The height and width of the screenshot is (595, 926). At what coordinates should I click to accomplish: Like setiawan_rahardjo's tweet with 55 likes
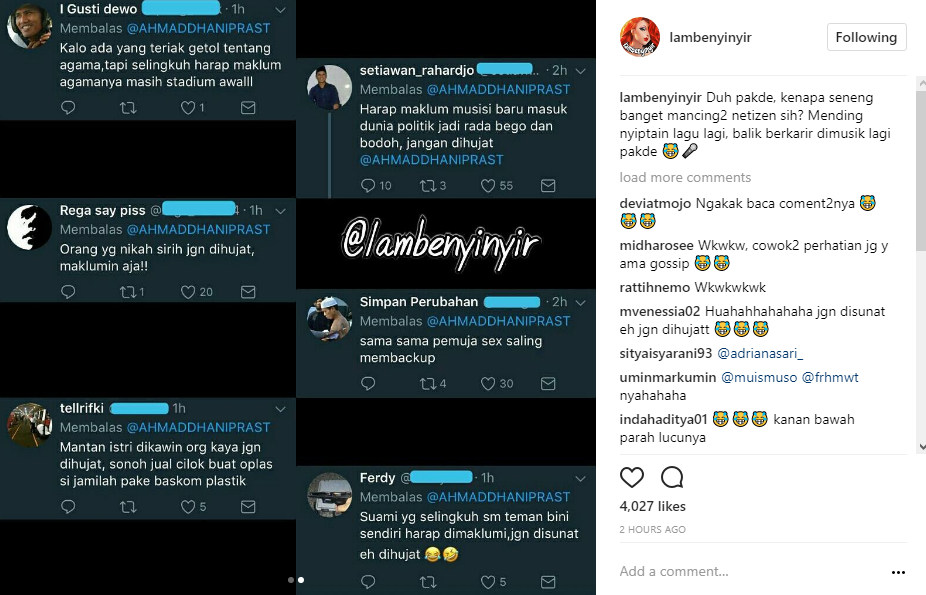click(x=488, y=186)
